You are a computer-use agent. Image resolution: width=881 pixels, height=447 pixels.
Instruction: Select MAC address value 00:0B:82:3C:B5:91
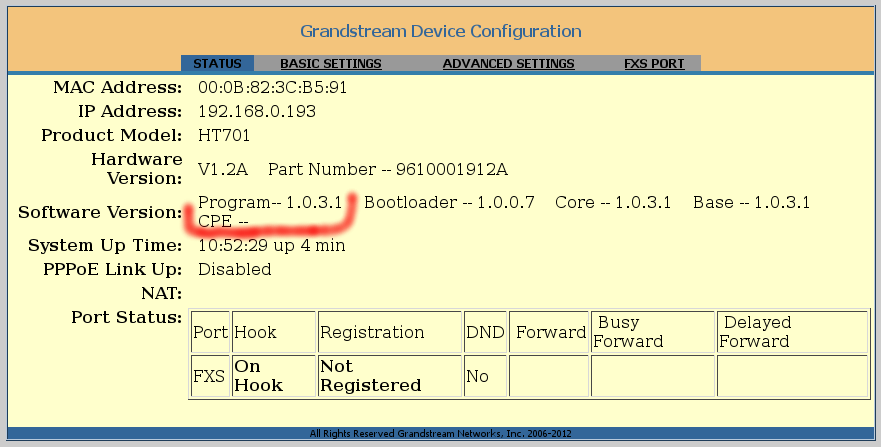pyautogui.click(x=273, y=88)
